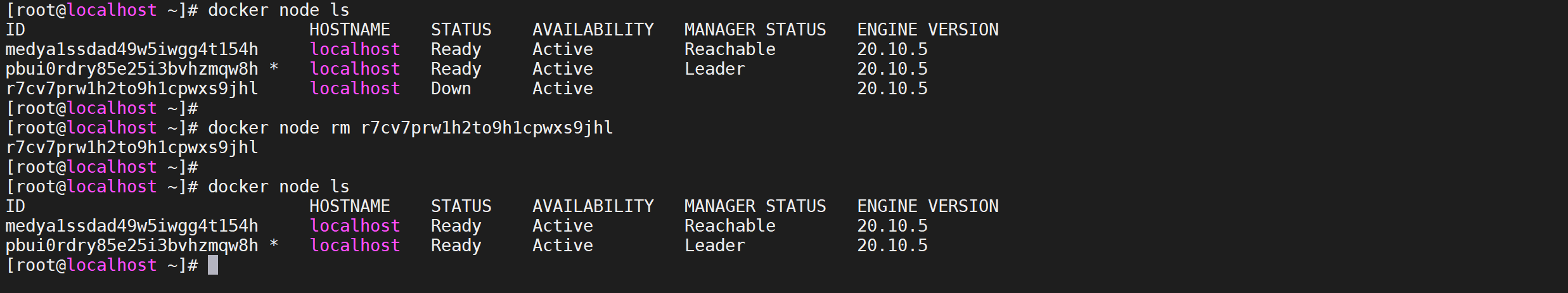Click the medya1ssdad49w5iwgg4t154h ID in the final listing
Viewport: 1568px width, 293px height.
pyautogui.click(x=132, y=226)
